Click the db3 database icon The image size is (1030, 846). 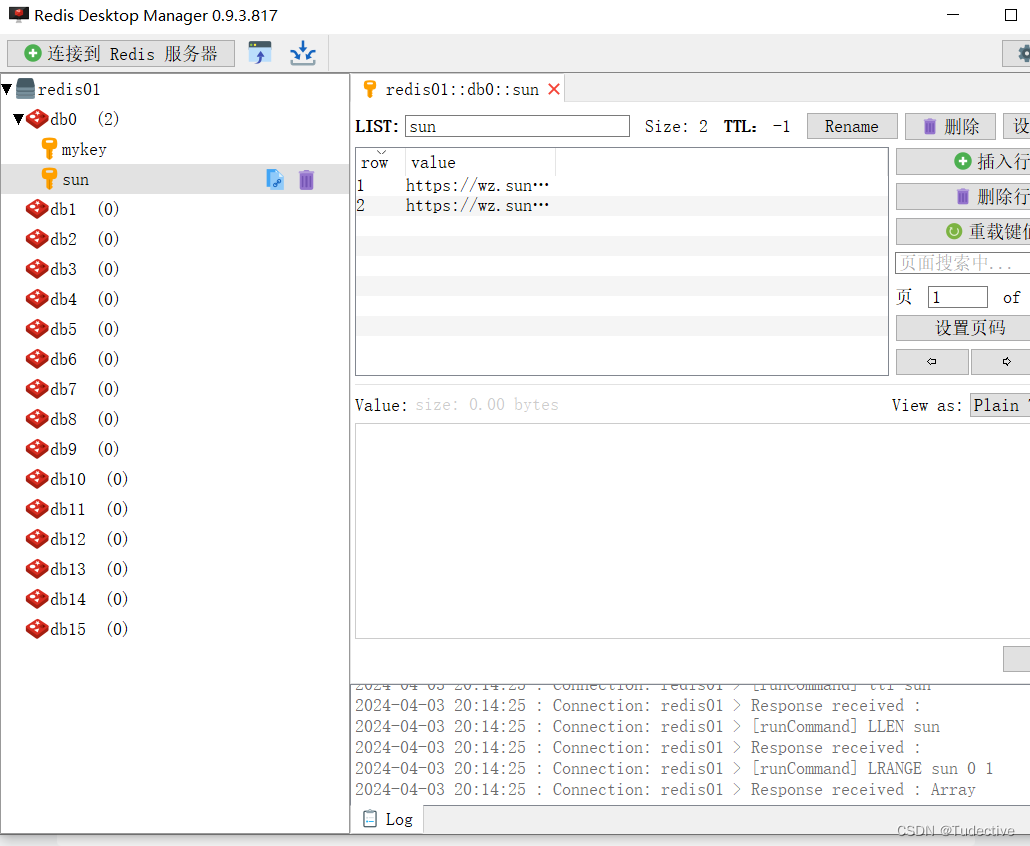pyautogui.click(x=37, y=269)
